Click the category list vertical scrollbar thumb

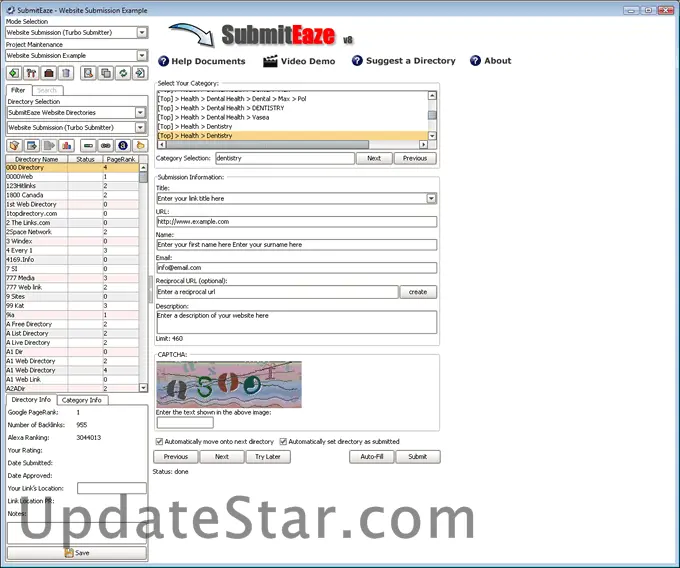click(x=432, y=115)
